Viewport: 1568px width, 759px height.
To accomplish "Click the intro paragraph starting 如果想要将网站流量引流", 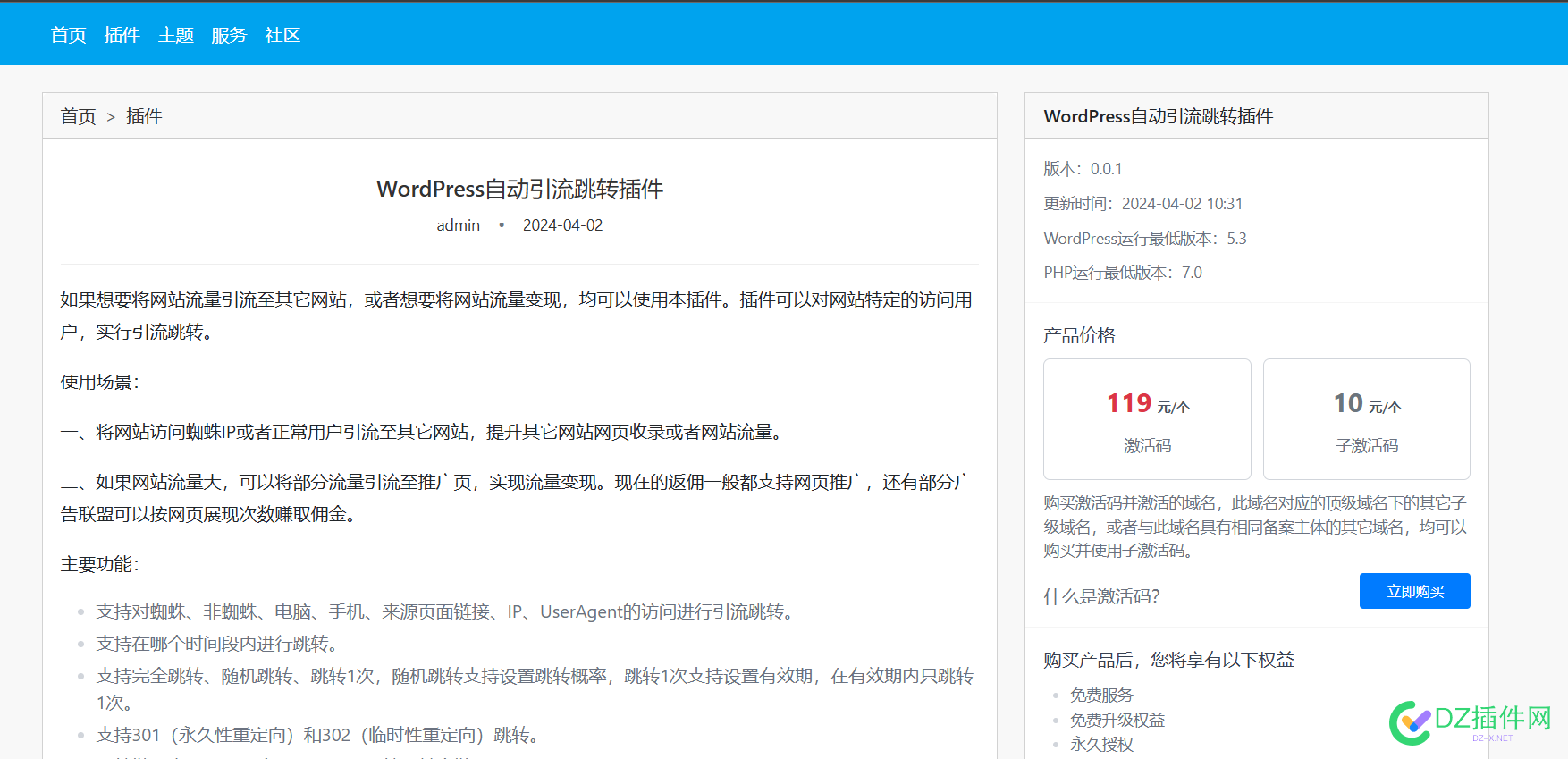I will pyautogui.click(x=517, y=316).
